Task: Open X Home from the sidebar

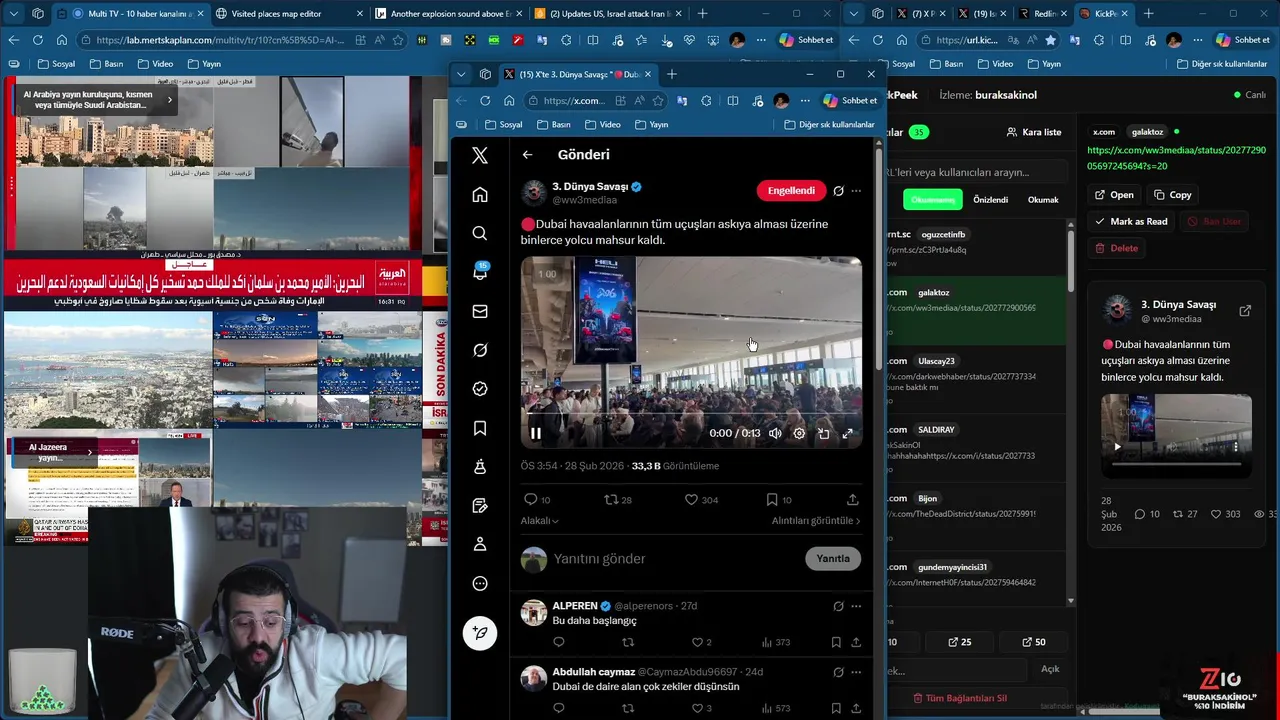Action: point(480,194)
